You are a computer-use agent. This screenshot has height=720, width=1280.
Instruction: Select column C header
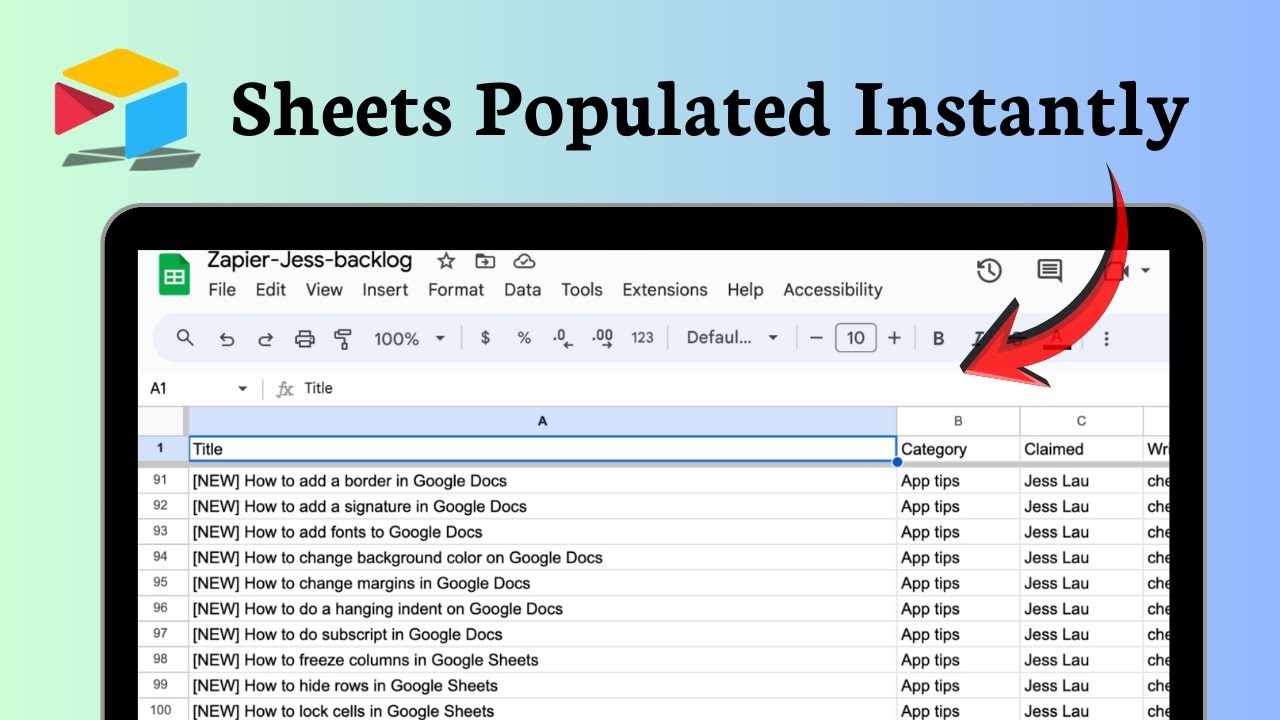1081,421
